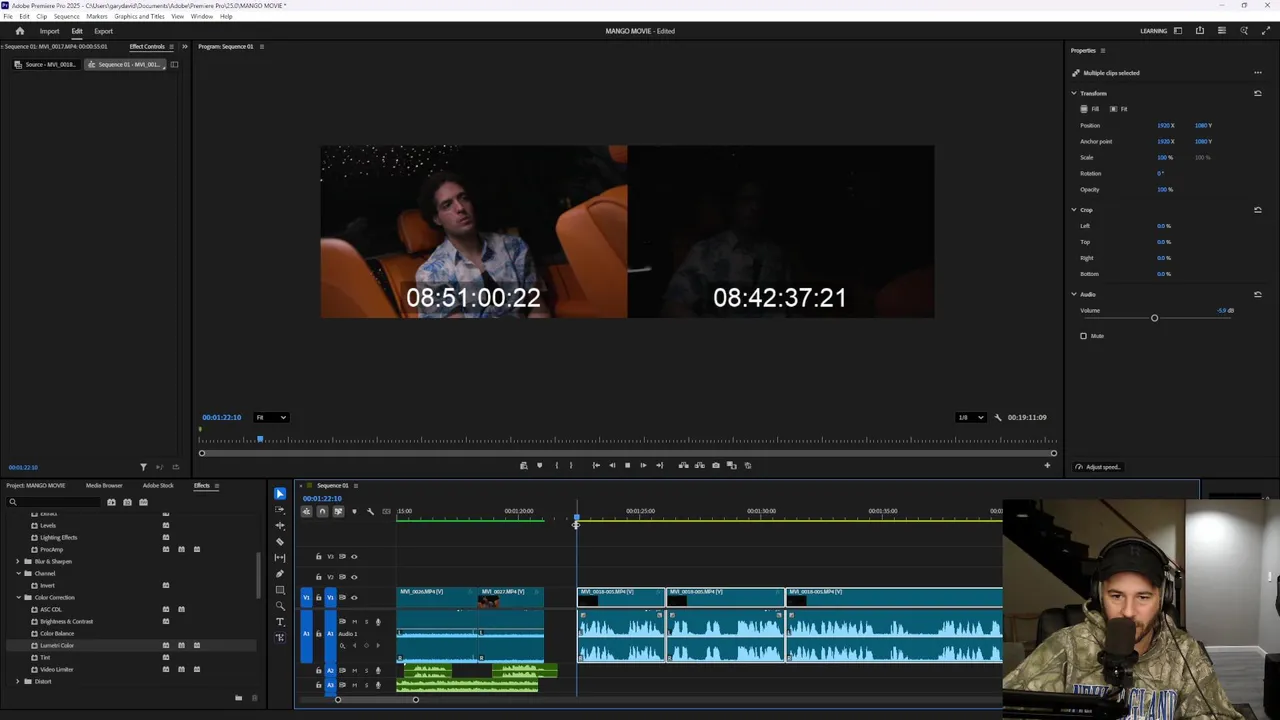
Task: Open the Media Browser tab
Action: (x=104, y=485)
